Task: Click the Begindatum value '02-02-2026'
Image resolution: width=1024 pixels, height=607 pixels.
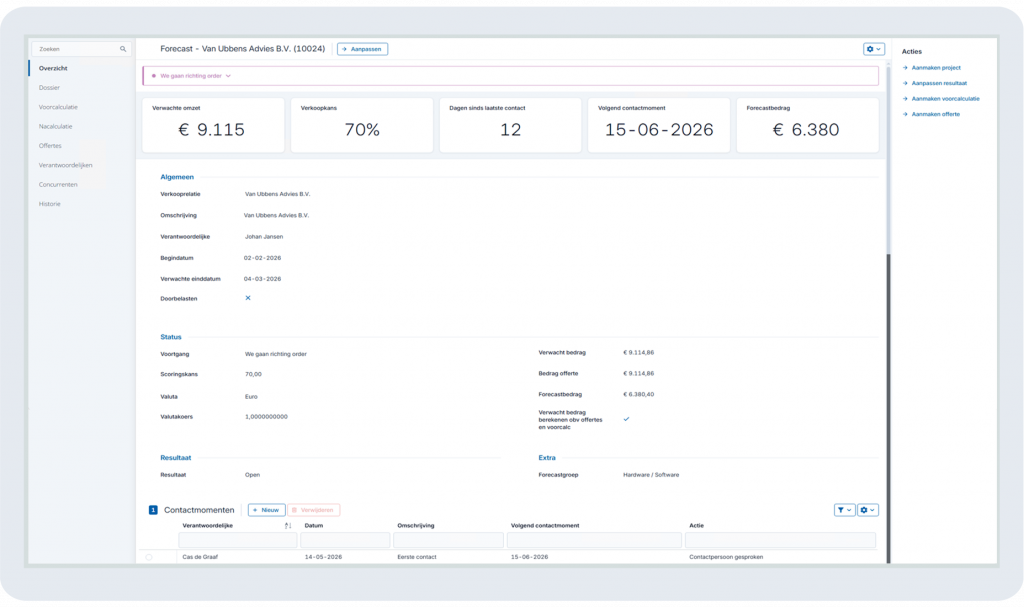Action: click(x=263, y=258)
